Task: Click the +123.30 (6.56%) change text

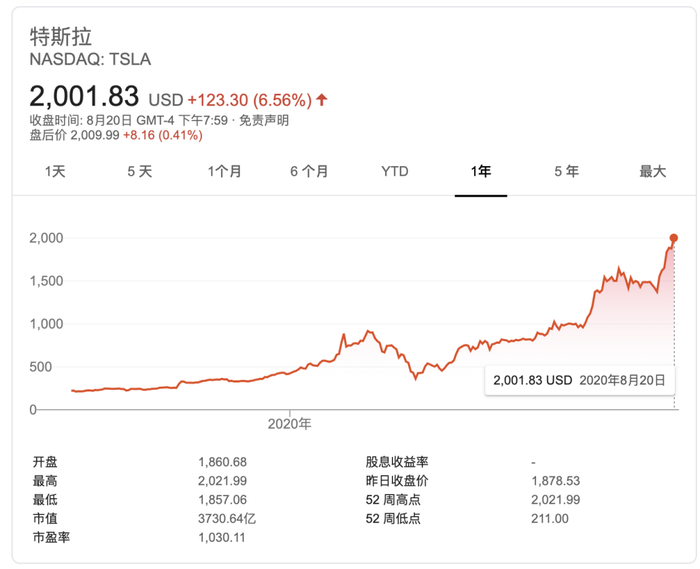Action: point(249,100)
